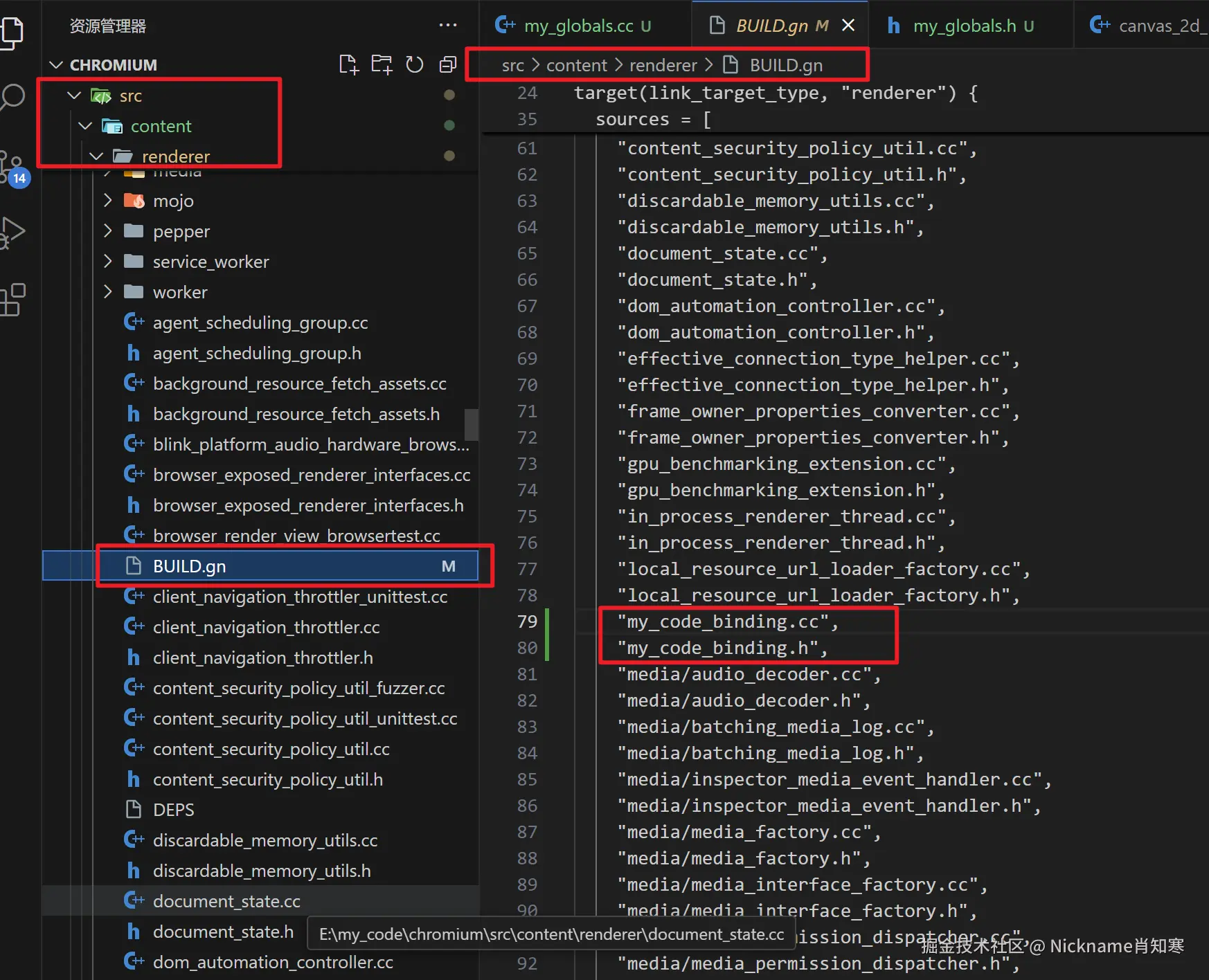
Task: Place cursor on "my_code_binding.h" line 80
Action: (x=722, y=648)
